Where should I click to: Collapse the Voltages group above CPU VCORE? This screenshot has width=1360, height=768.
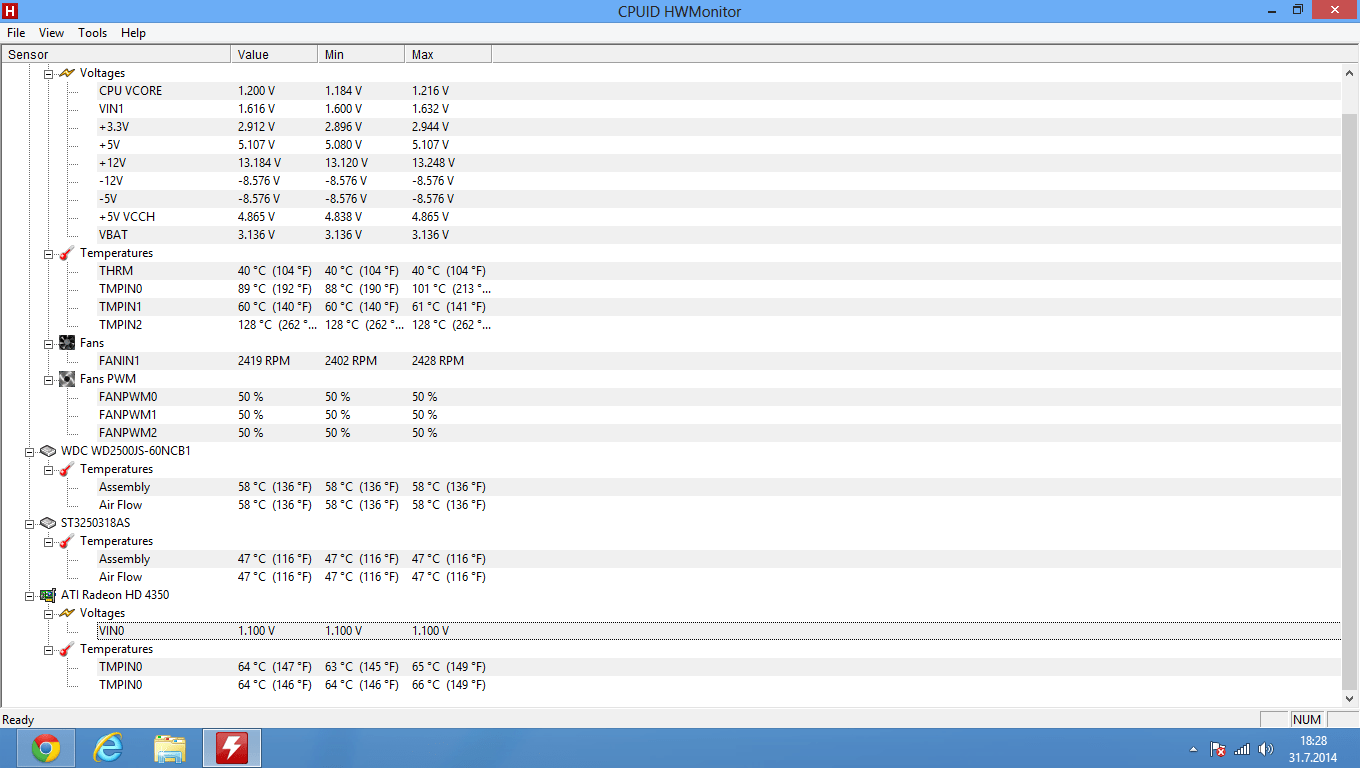(48, 73)
